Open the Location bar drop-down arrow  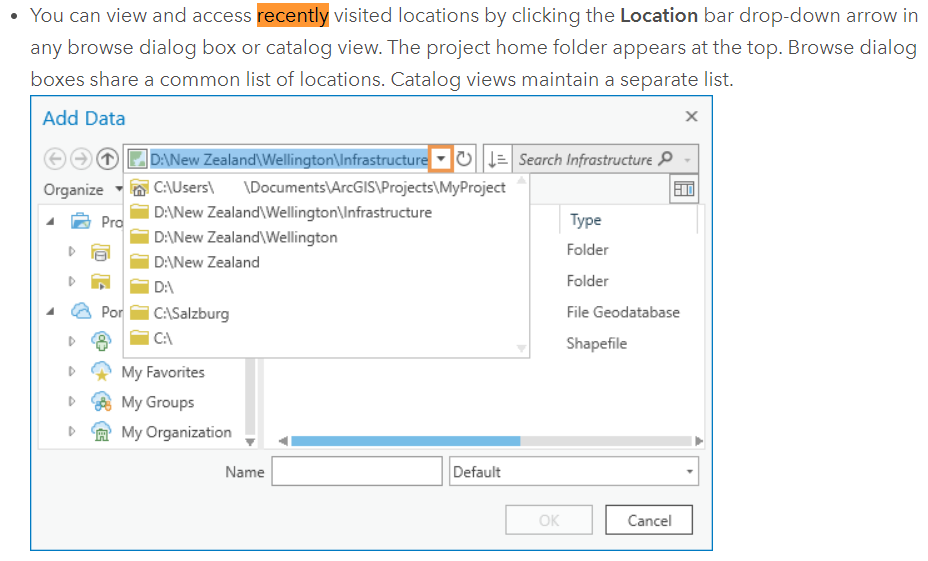pos(441,160)
